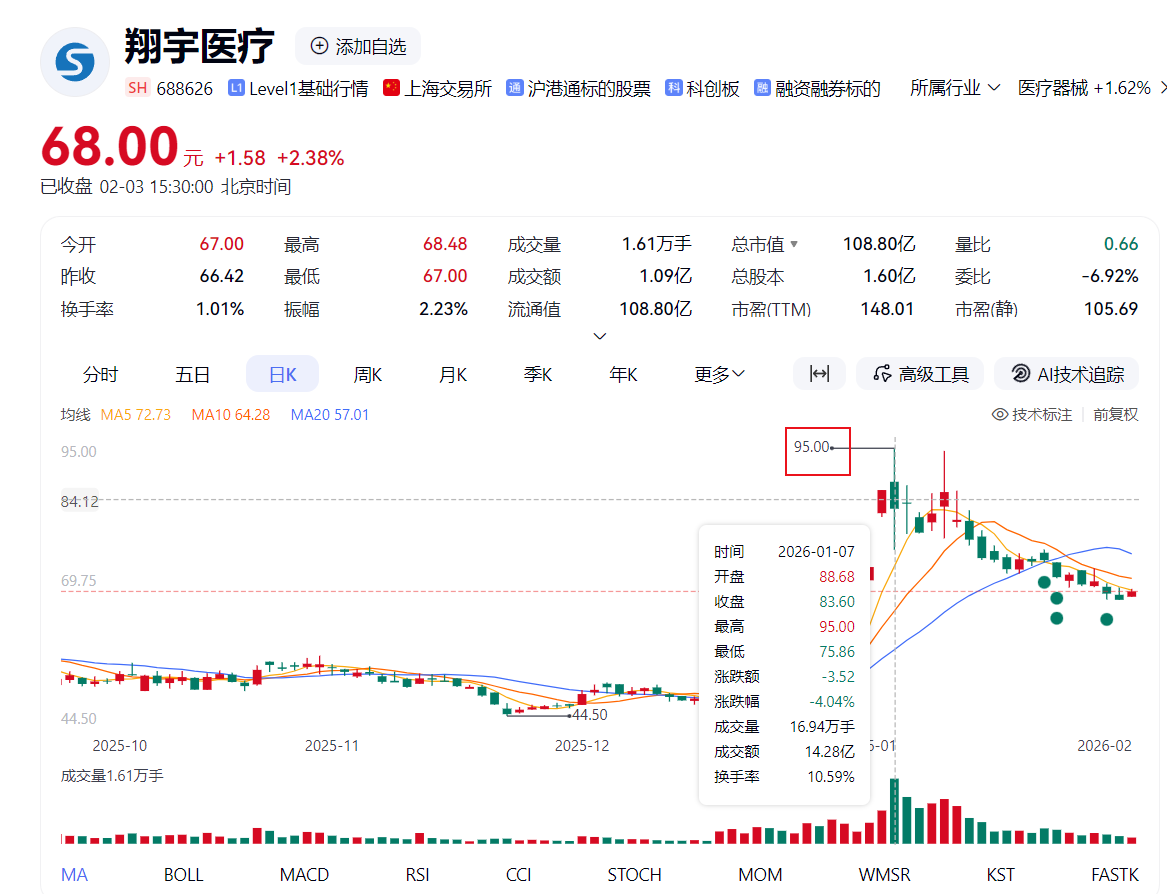Switch to the 分时 chart tab
Screen dimensions: 1167x894
[x=100, y=374]
